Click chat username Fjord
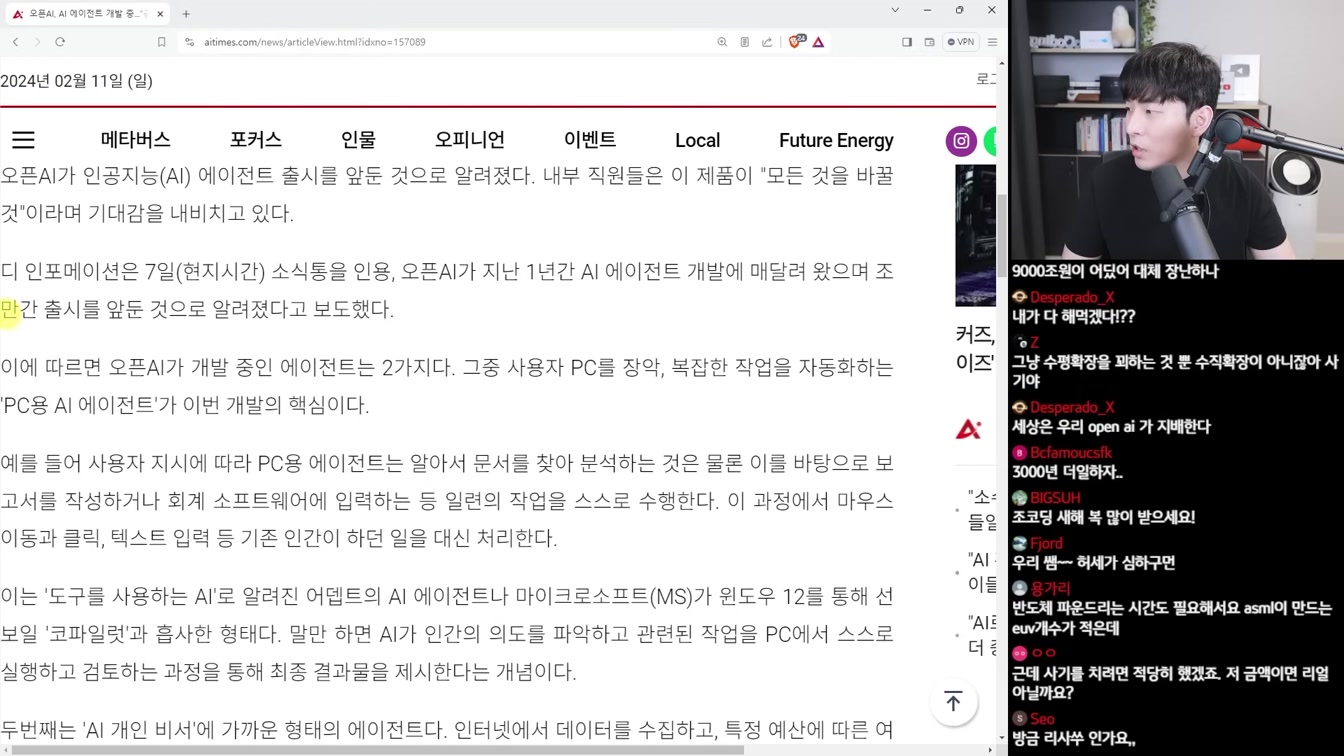The width and height of the screenshot is (1344, 756). click(x=1046, y=544)
